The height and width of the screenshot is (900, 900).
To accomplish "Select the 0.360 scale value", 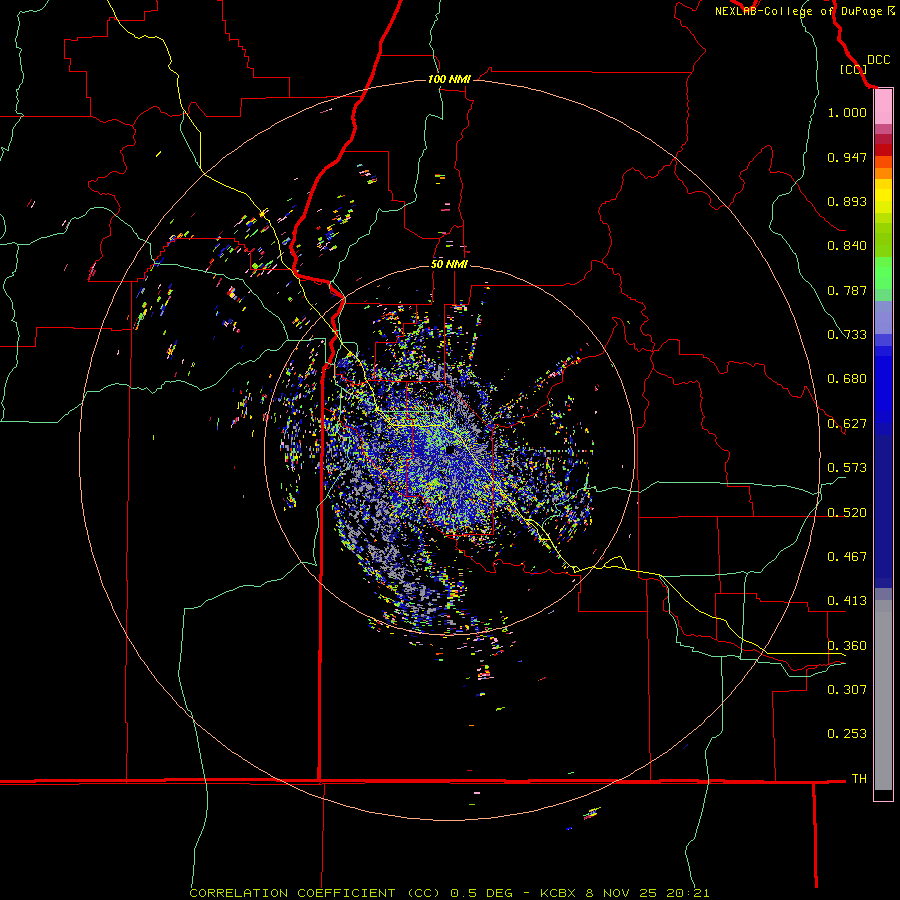I will tap(847, 646).
